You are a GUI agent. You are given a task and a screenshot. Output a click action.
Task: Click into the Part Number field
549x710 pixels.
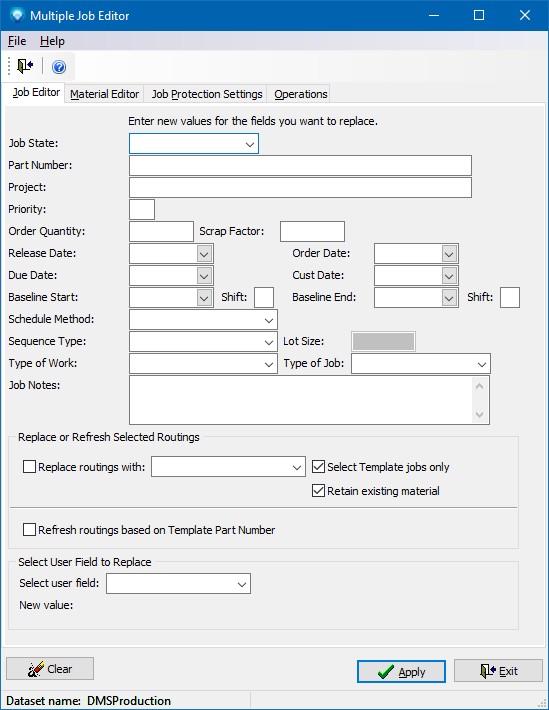coord(300,166)
